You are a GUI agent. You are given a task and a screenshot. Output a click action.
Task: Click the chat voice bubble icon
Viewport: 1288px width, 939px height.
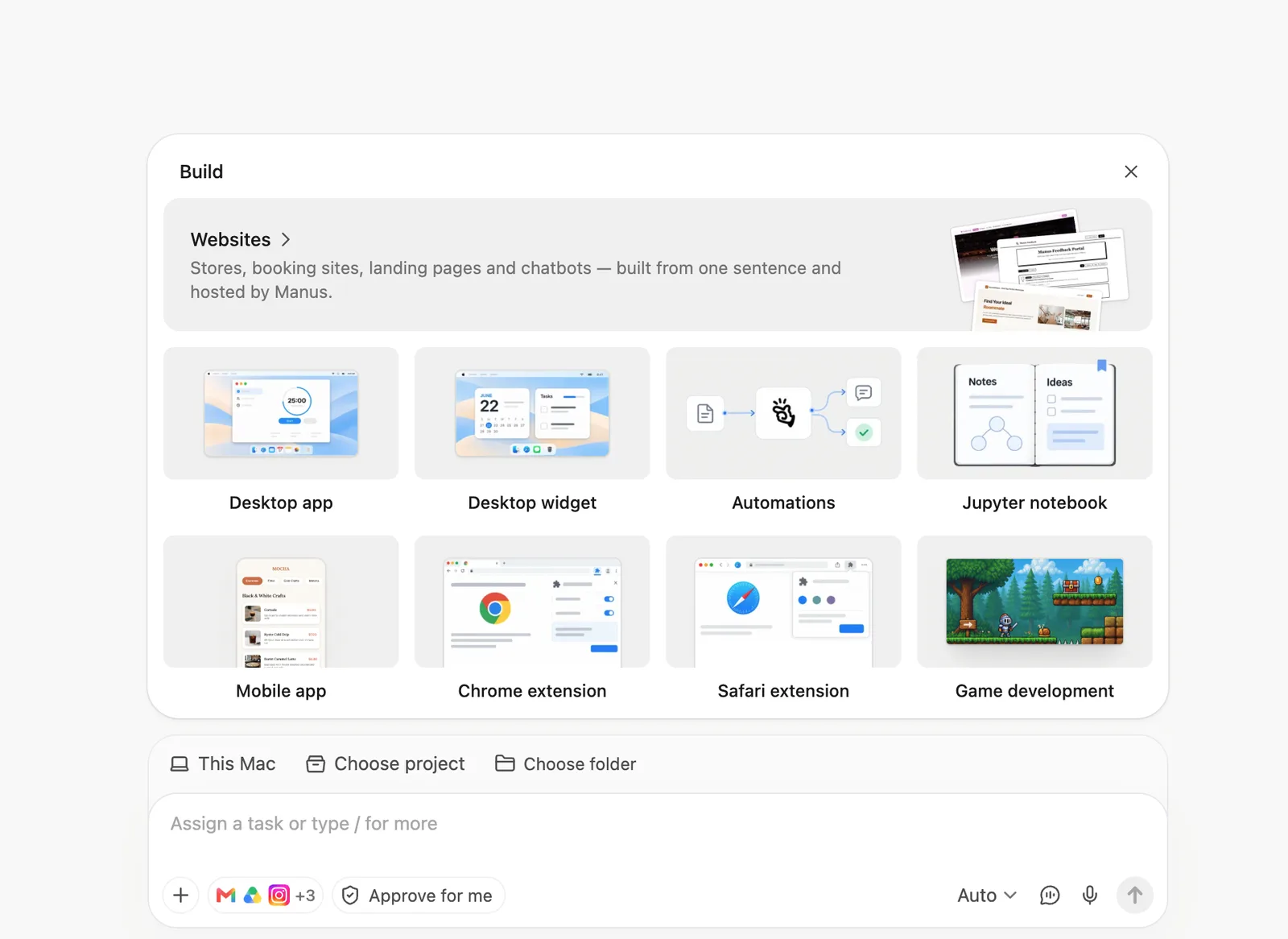pos(1050,896)
